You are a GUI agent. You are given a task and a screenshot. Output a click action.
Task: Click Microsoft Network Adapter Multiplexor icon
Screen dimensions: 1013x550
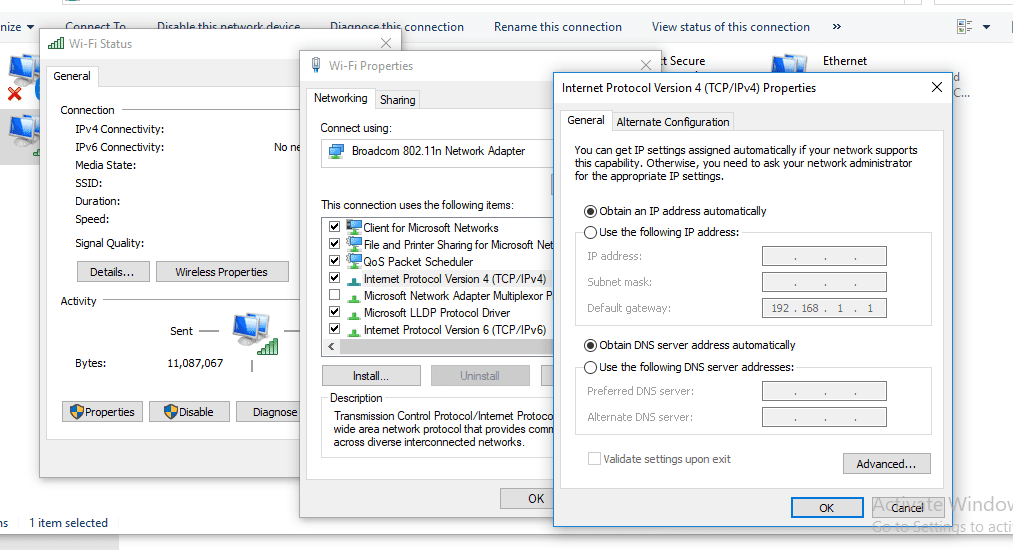(354, 297)
